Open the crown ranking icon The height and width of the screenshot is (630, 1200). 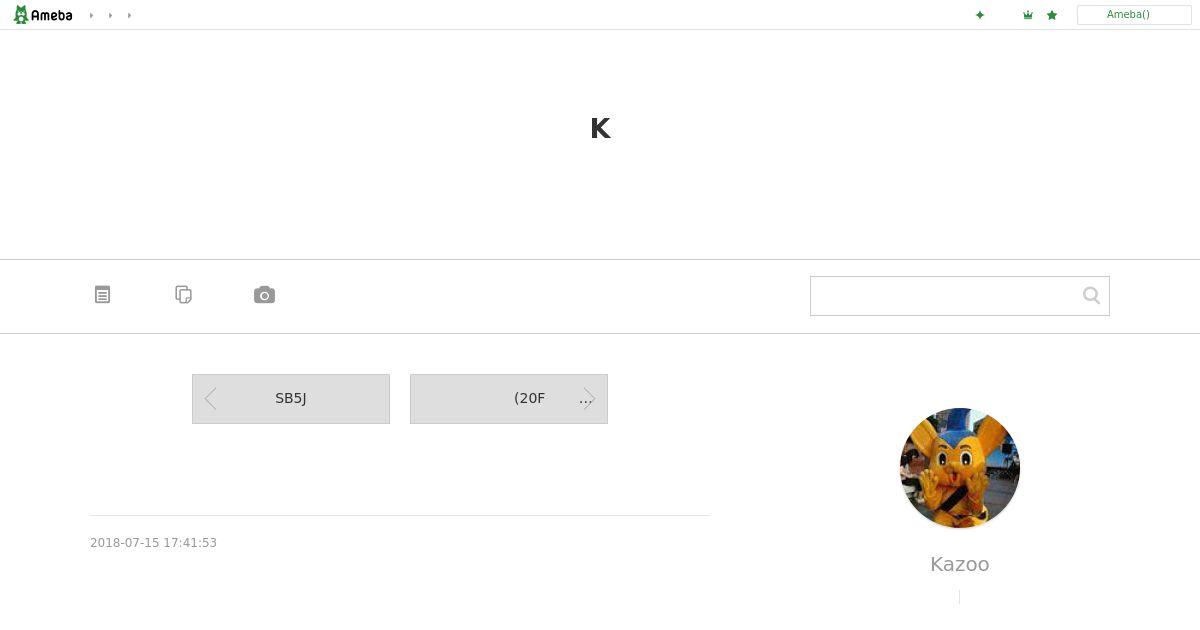tap(1028, 15)
